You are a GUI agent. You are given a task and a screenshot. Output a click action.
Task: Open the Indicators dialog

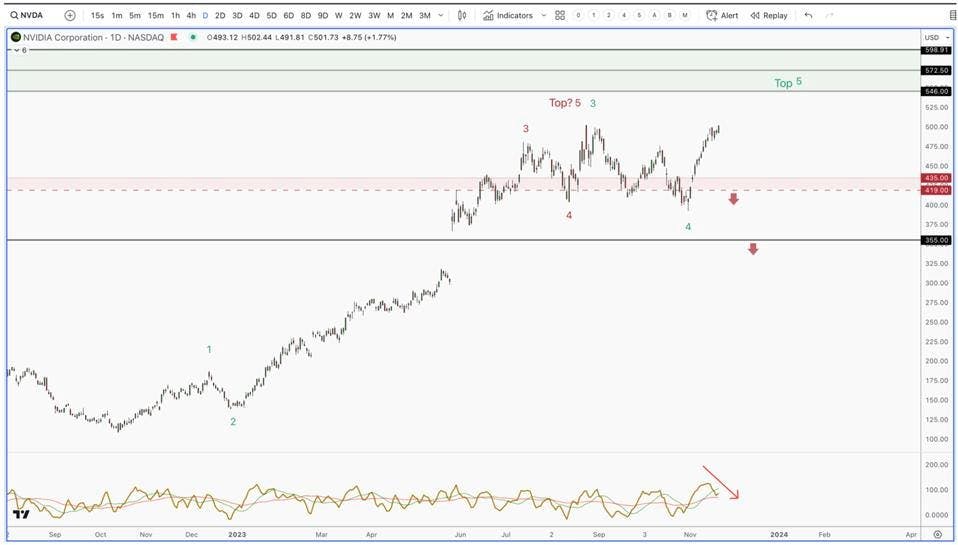508,15
